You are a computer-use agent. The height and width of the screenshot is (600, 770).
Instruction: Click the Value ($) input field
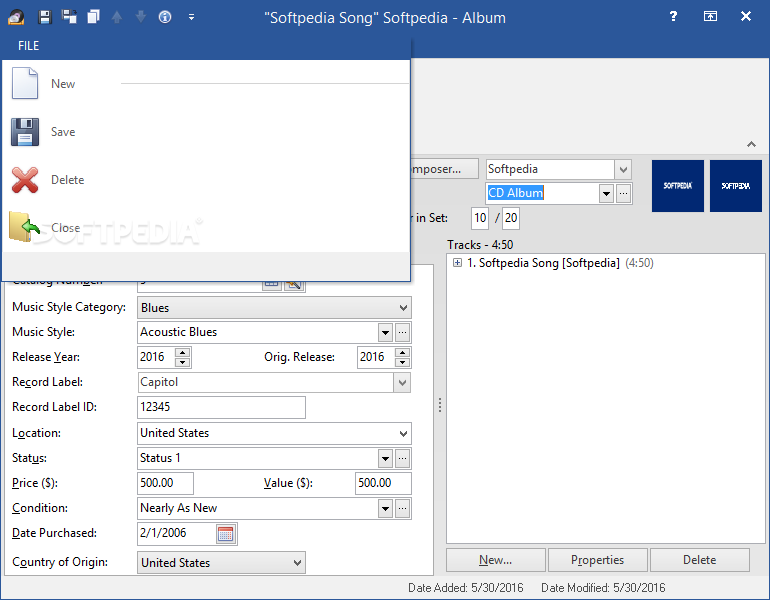coord(383,483)
